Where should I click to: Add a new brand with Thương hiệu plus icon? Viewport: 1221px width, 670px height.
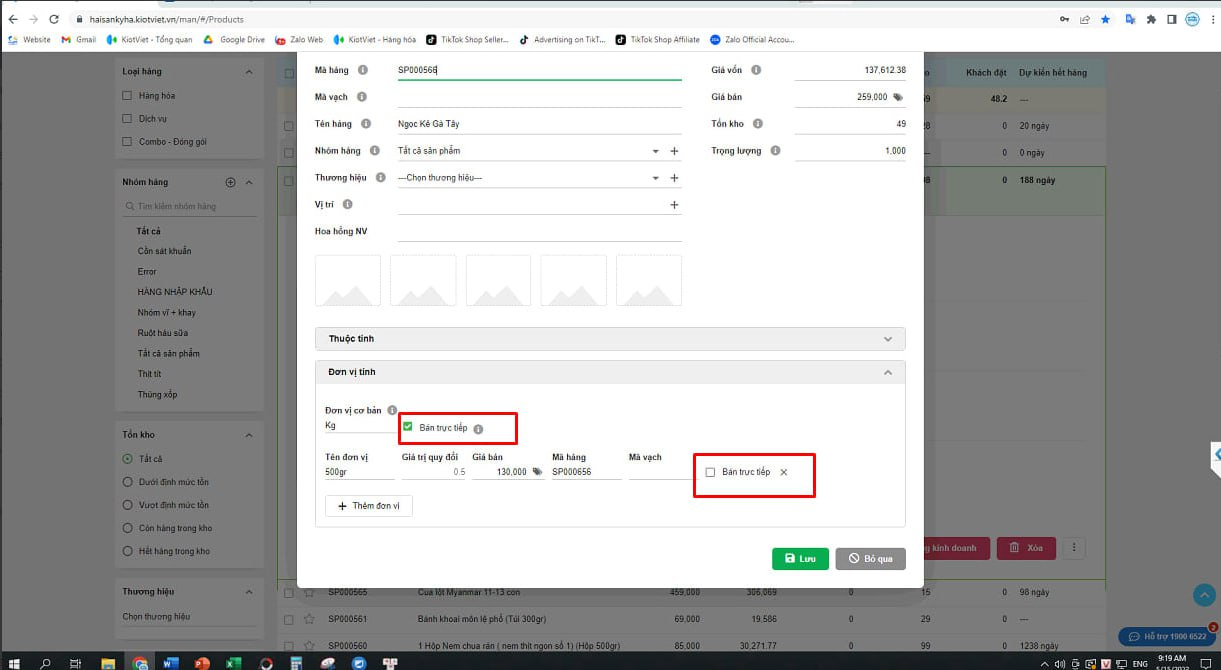click(x=674, y=178)
